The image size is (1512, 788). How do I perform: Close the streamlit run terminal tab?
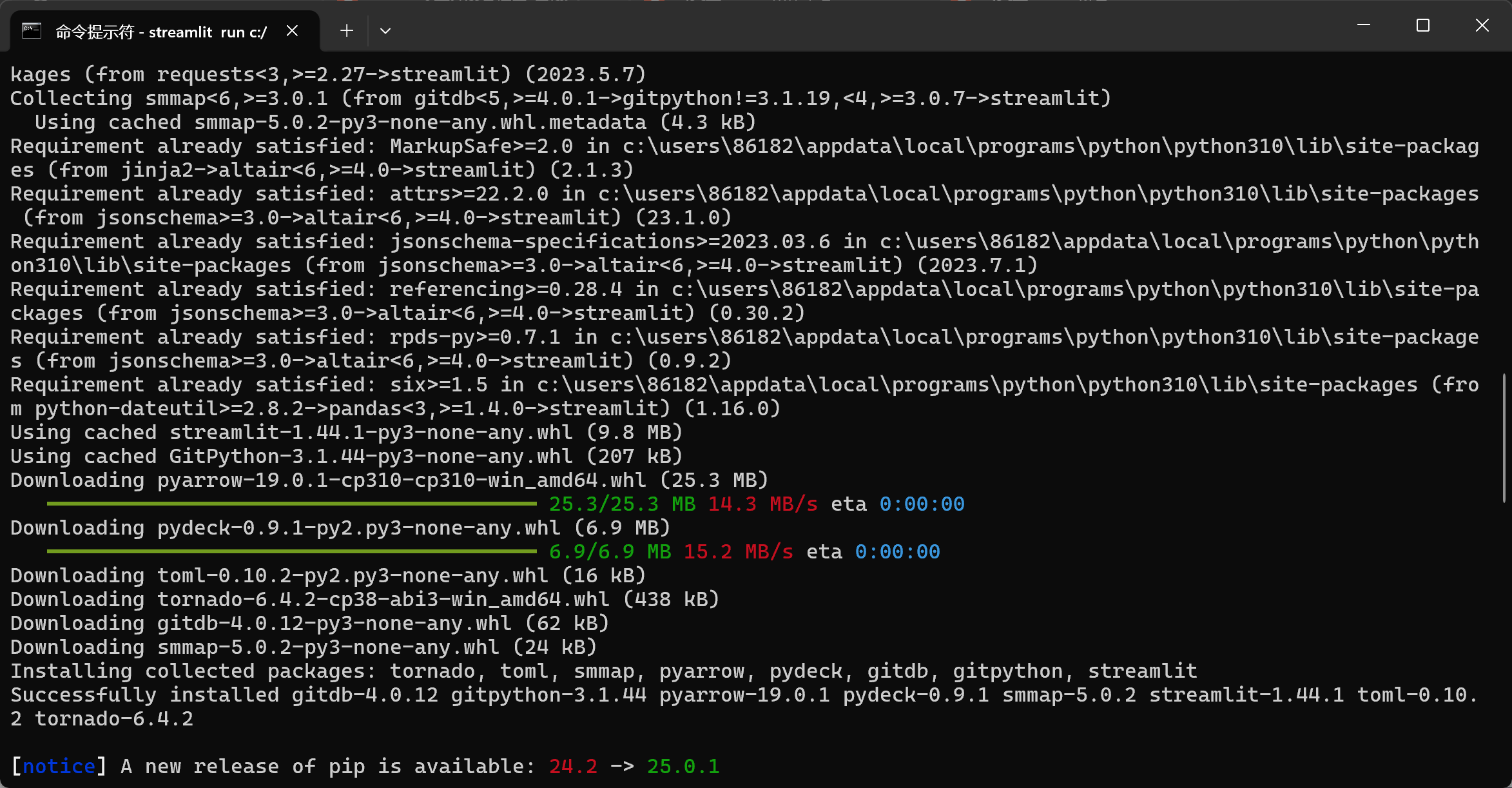[292, 31]
